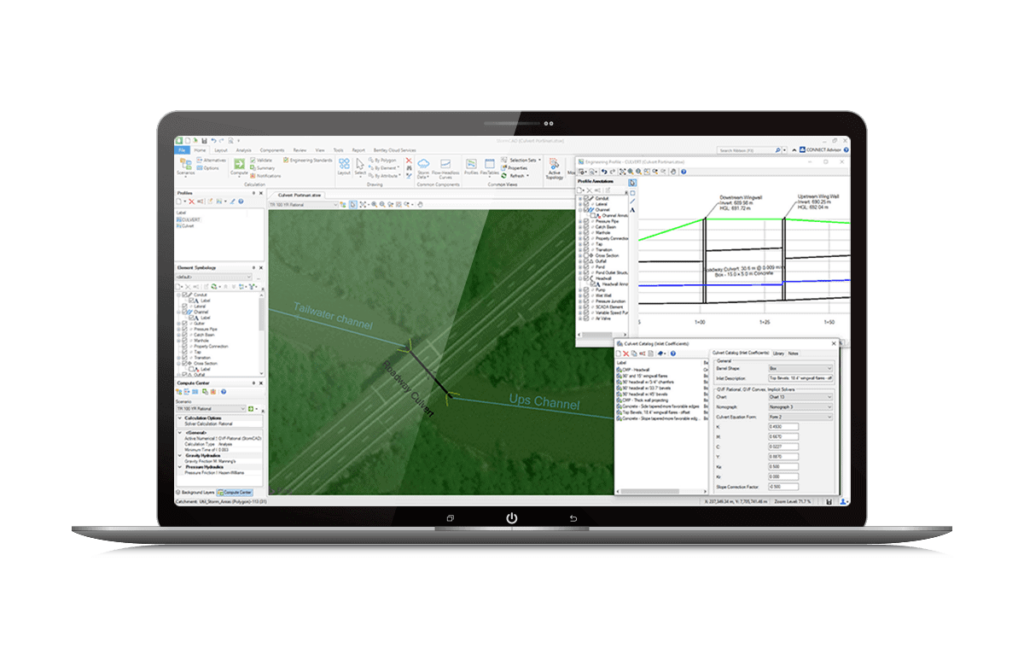Click the Flow-Headloss Curves icon
This screenshot has height=666, width=1024.
coord(444,164)
